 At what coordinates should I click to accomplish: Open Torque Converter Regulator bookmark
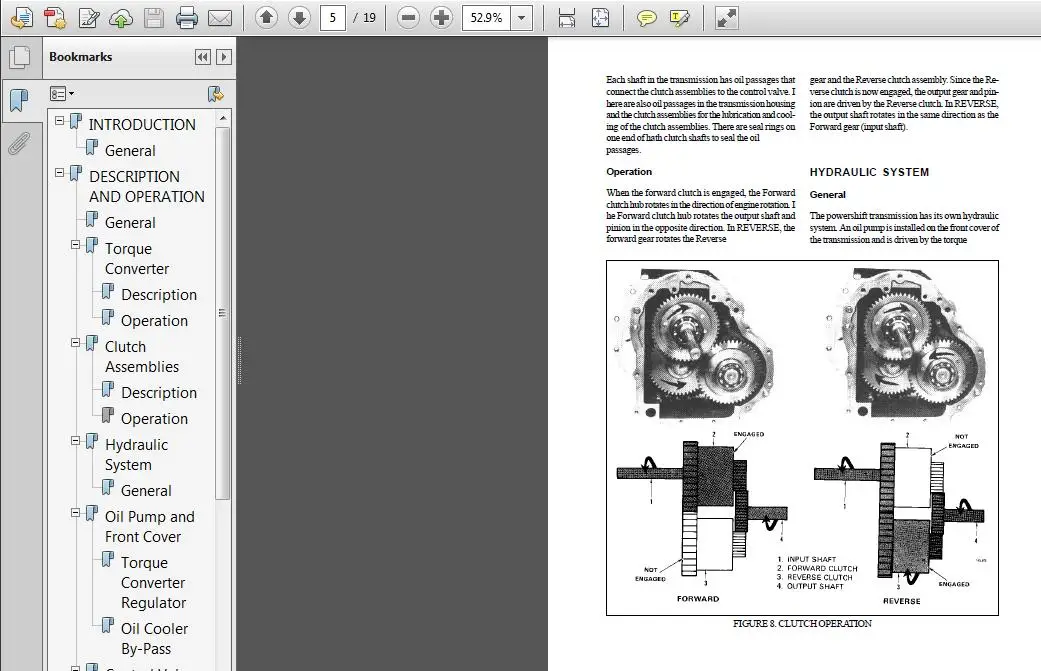point(153,583)
